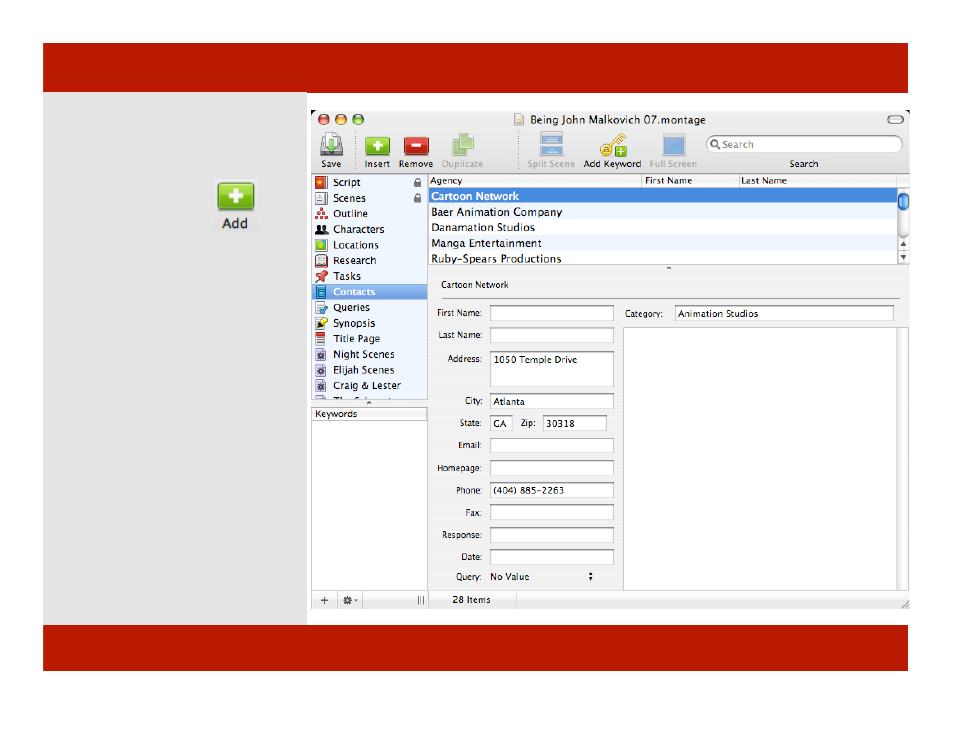Sort contacts by Last Name column header
The width and height of the screenshot is (954, 737).
pyautogui.click(x=817, y=181)
